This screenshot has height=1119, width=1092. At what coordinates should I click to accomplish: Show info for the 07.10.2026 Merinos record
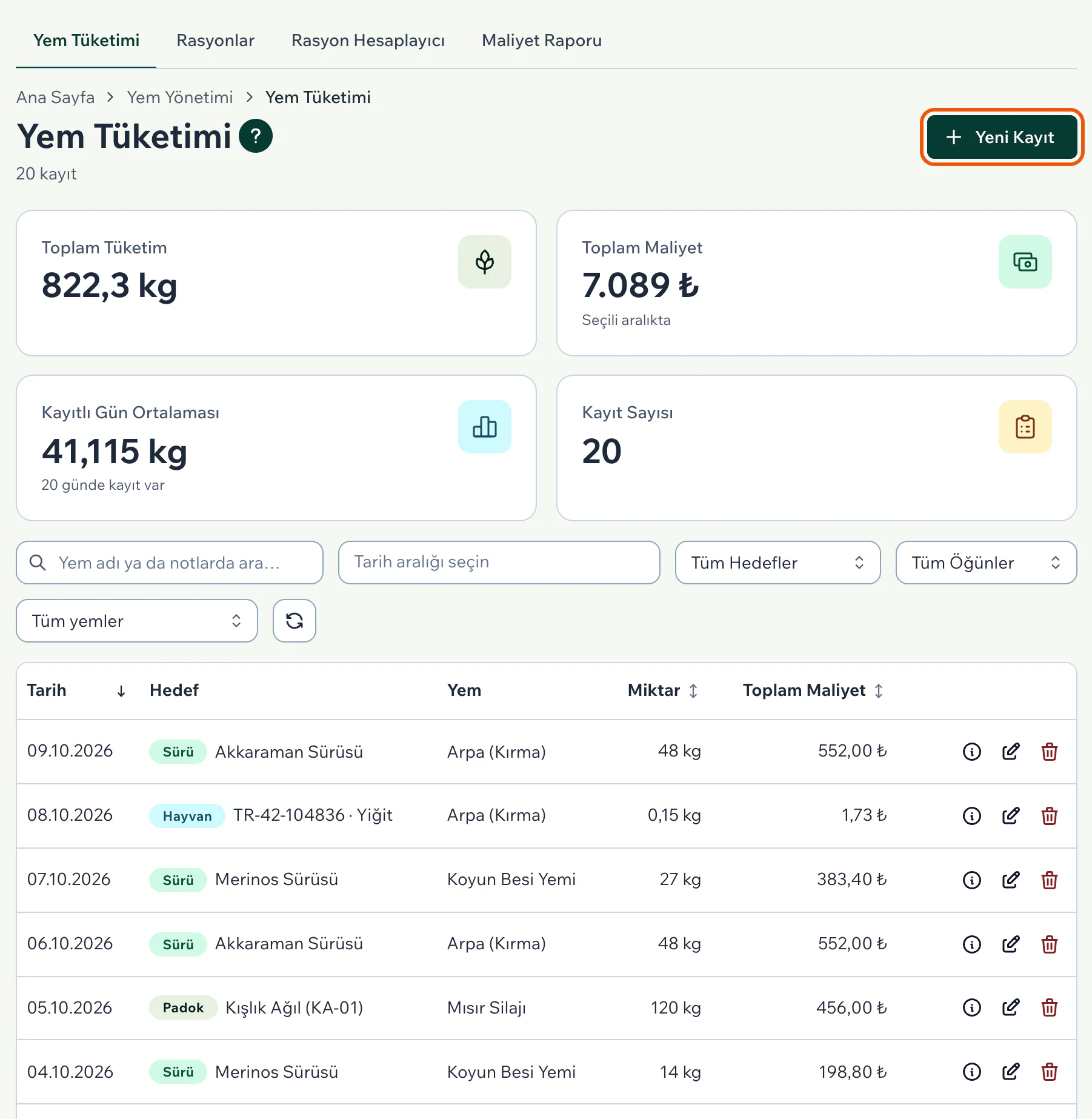pos(972,880)
